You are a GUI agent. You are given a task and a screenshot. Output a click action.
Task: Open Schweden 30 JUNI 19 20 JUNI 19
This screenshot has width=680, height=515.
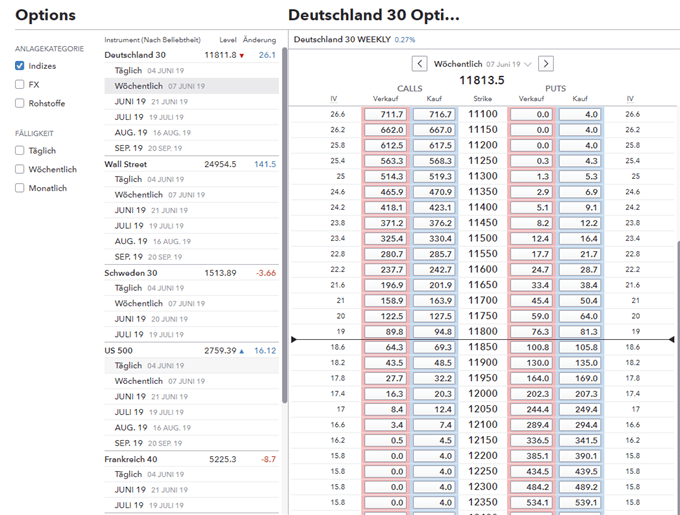click(x=191, y=319)
